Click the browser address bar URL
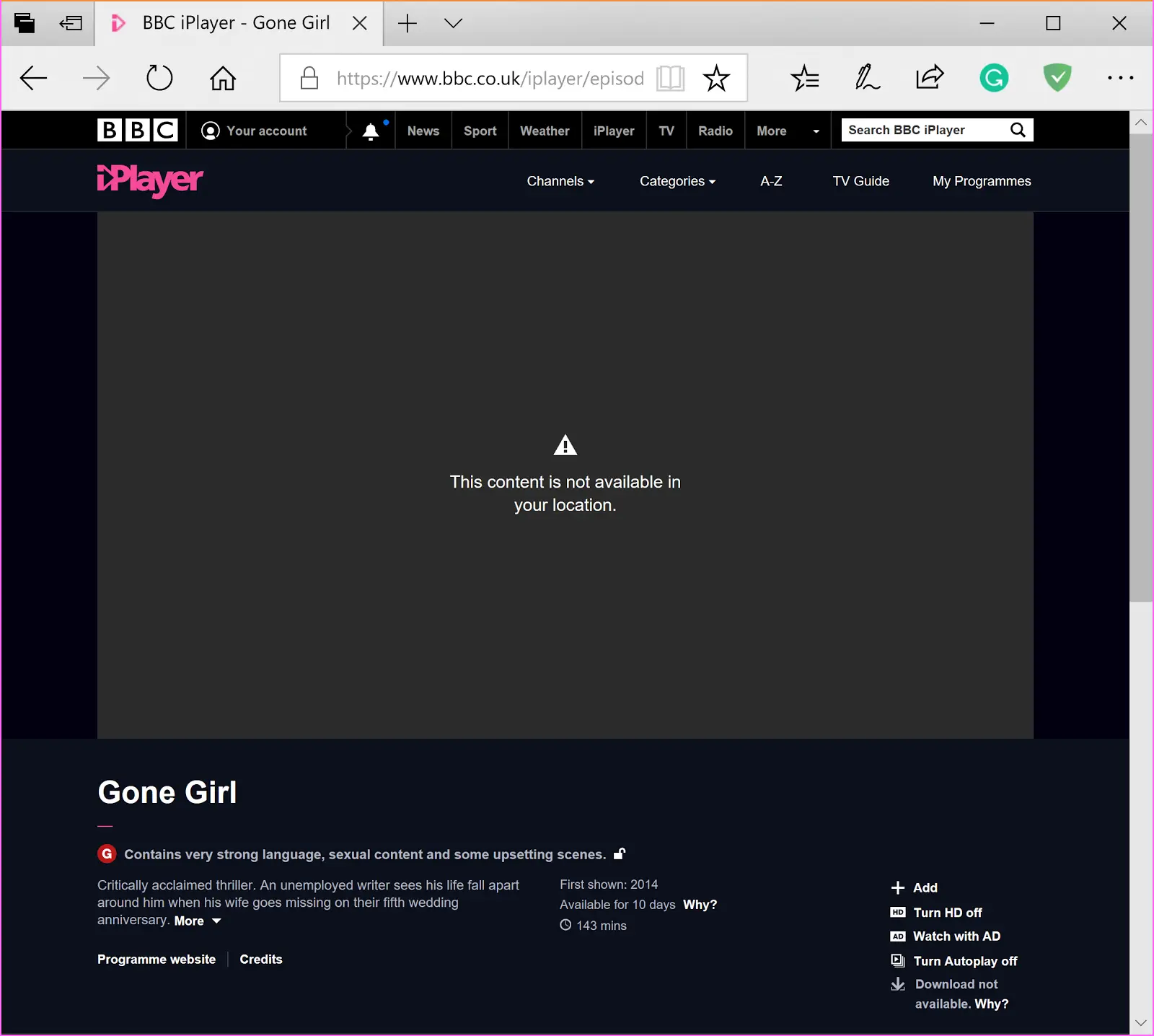The height and width of the screenshot is (1036, 1154). click(490, 78)
